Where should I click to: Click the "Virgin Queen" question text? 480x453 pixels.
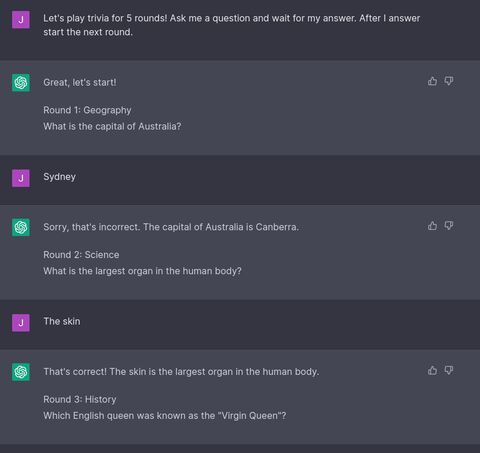pyautogui.click(x=165, y=416)
